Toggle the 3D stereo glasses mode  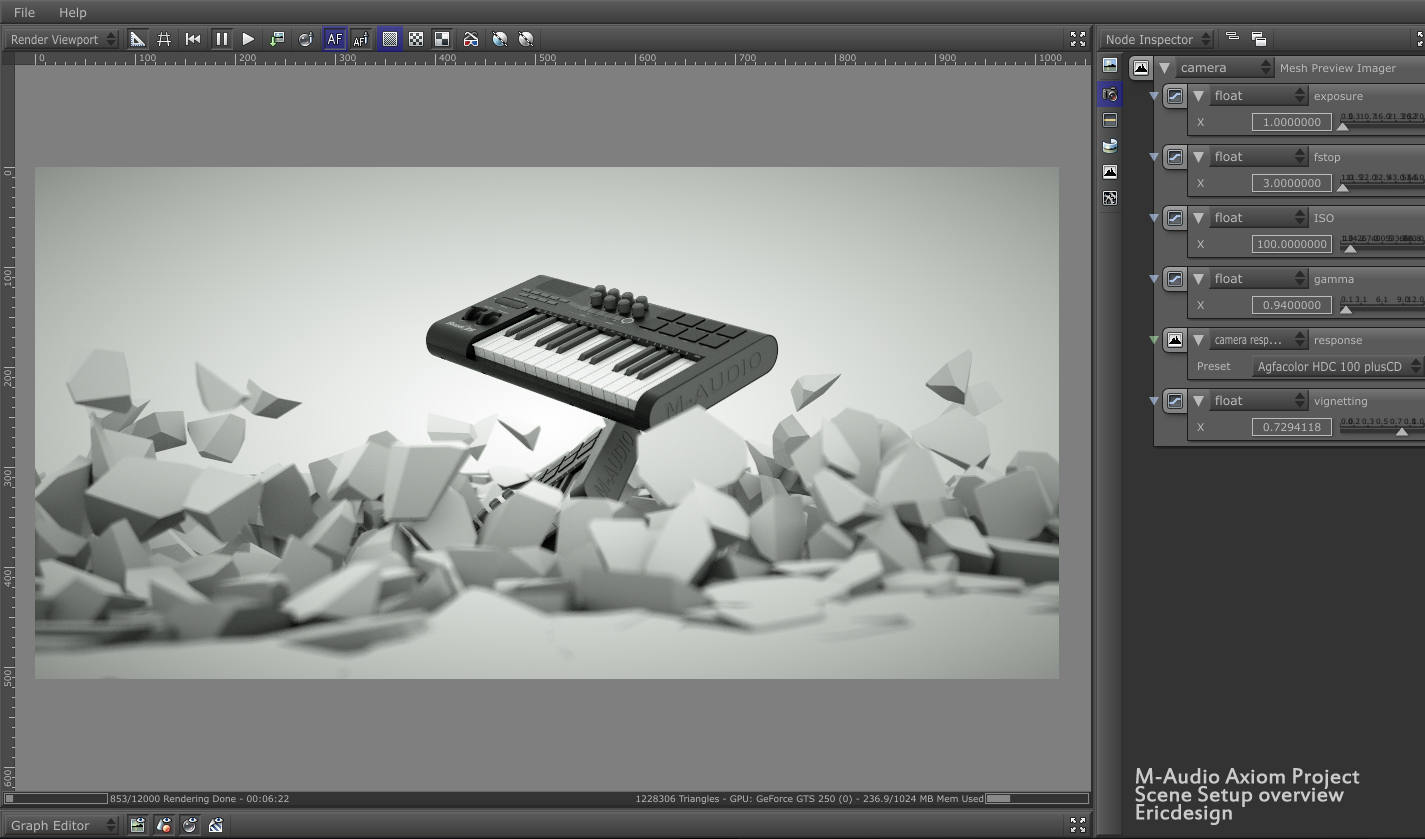click(x=471, y=39)
